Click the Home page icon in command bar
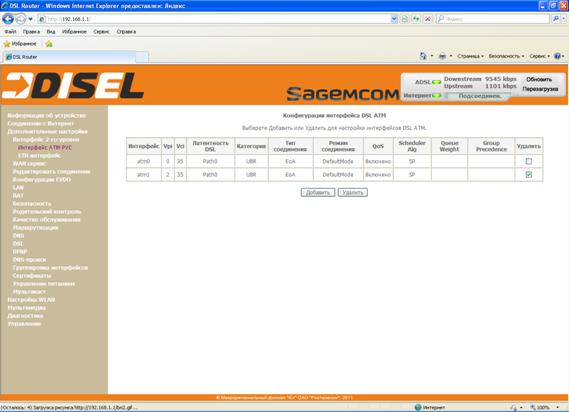Screen dimensions: 569x412 (x=423, y=56)
